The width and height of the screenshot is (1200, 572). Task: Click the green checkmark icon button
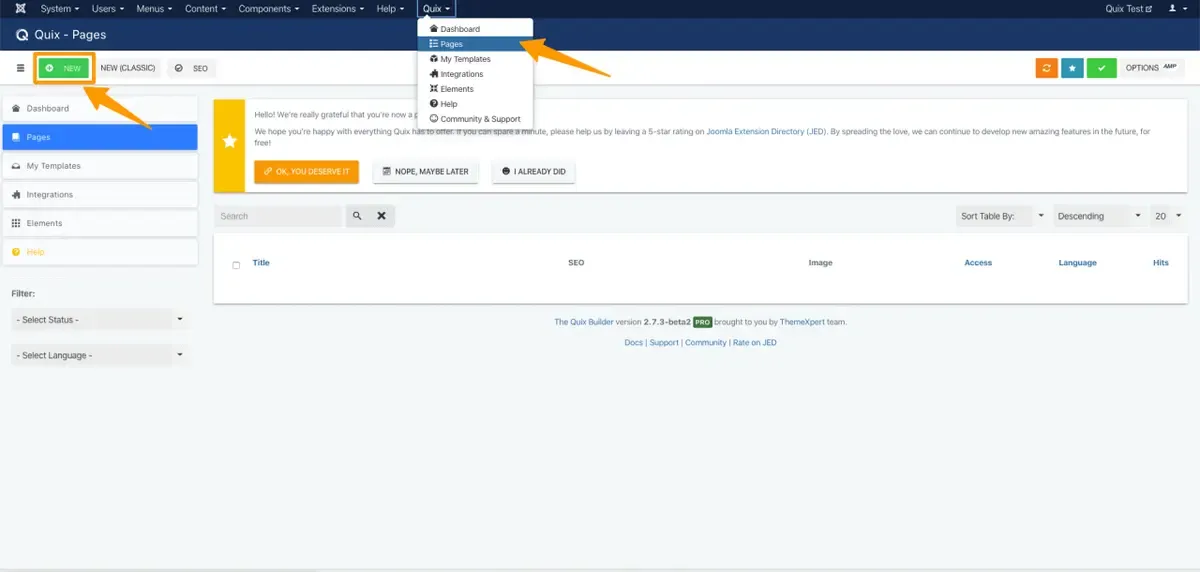[x=1101, y=68]
